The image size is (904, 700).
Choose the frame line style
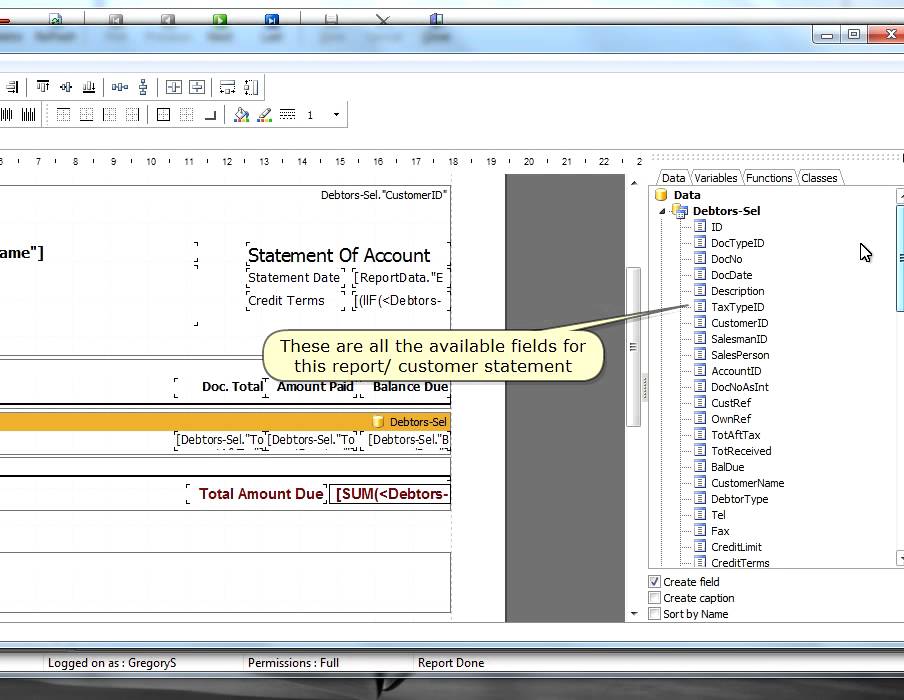pyautogui.click(x=288, y=114)
